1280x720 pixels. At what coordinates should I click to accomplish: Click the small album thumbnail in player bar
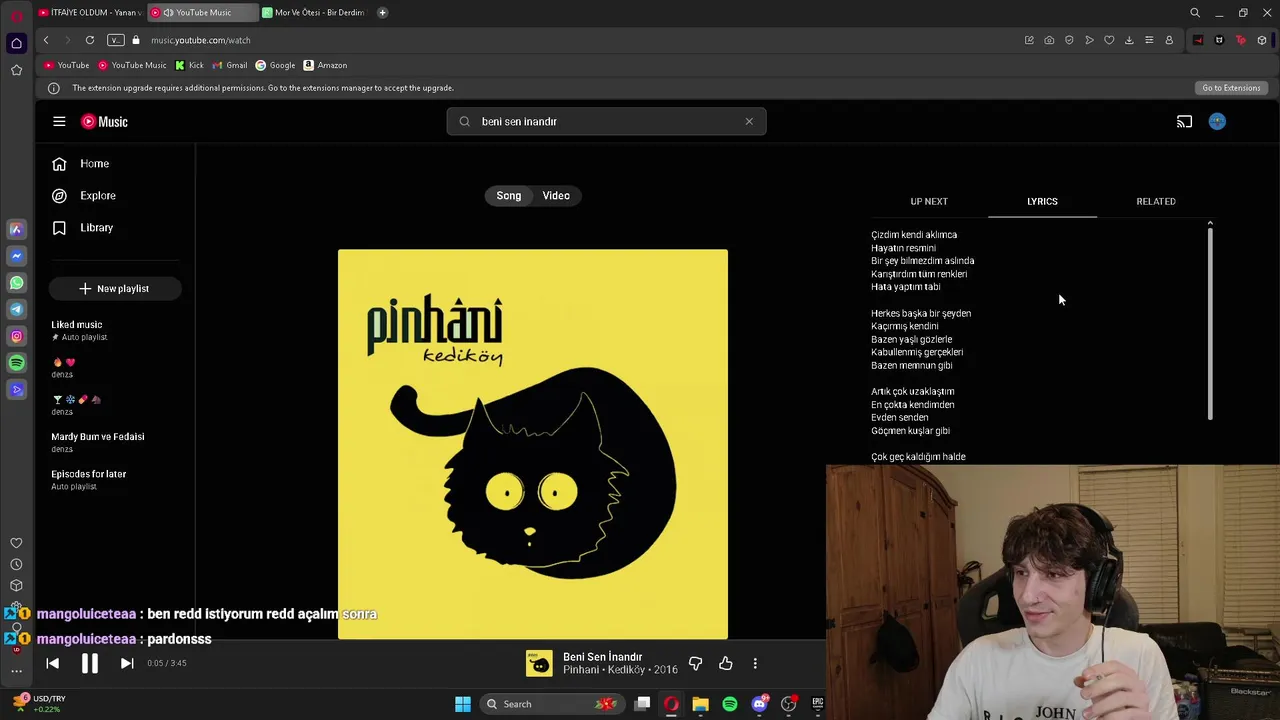[x=539, y=663]
